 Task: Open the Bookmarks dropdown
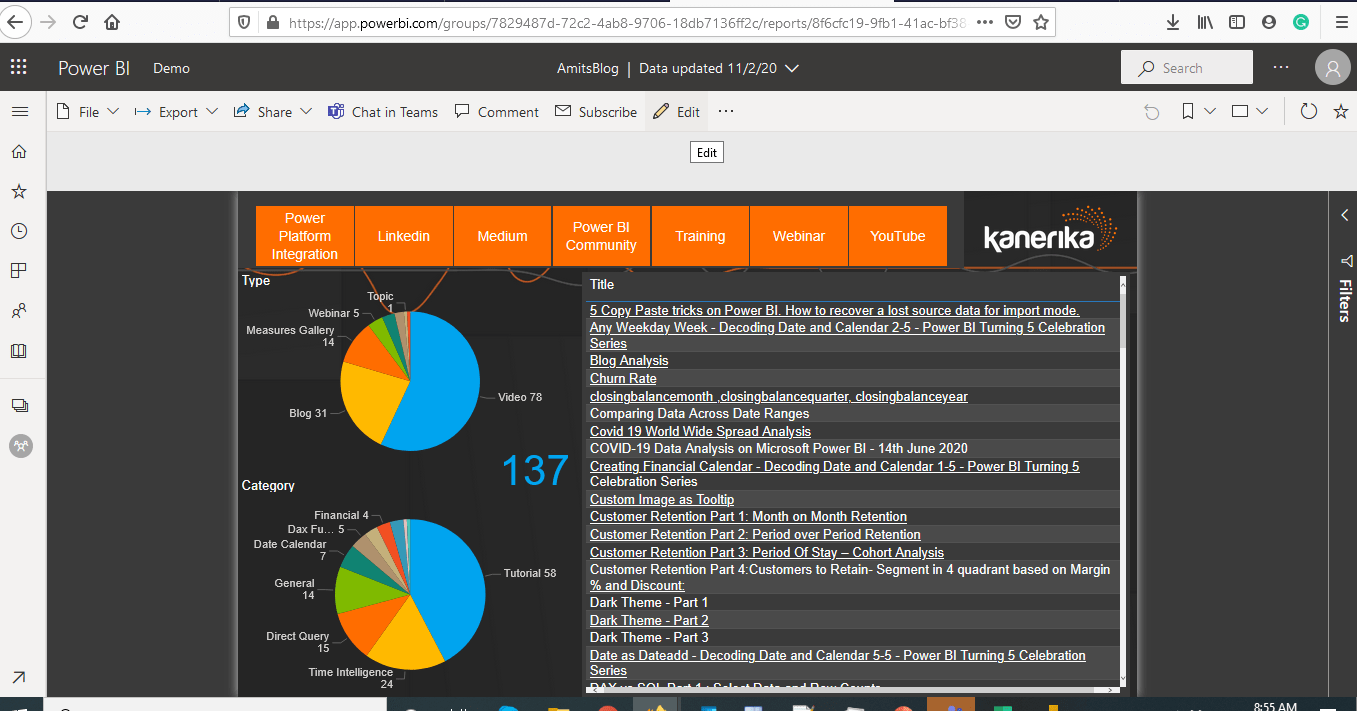tap(1198, 111)
